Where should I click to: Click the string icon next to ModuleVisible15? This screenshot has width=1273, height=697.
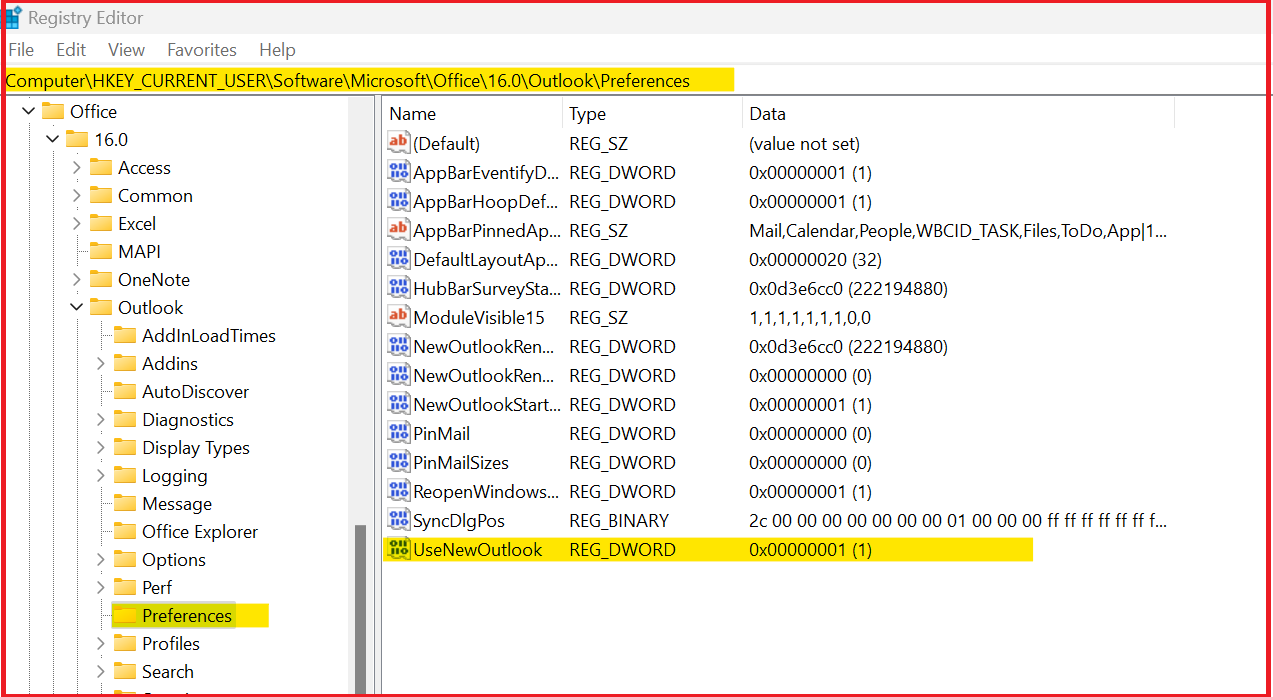[x=398, y=317]
